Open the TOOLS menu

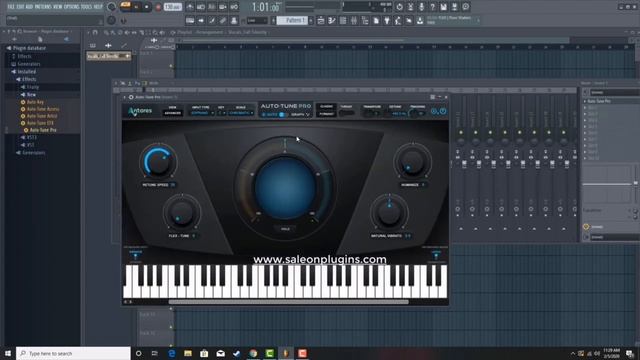[x=87, y=7]
